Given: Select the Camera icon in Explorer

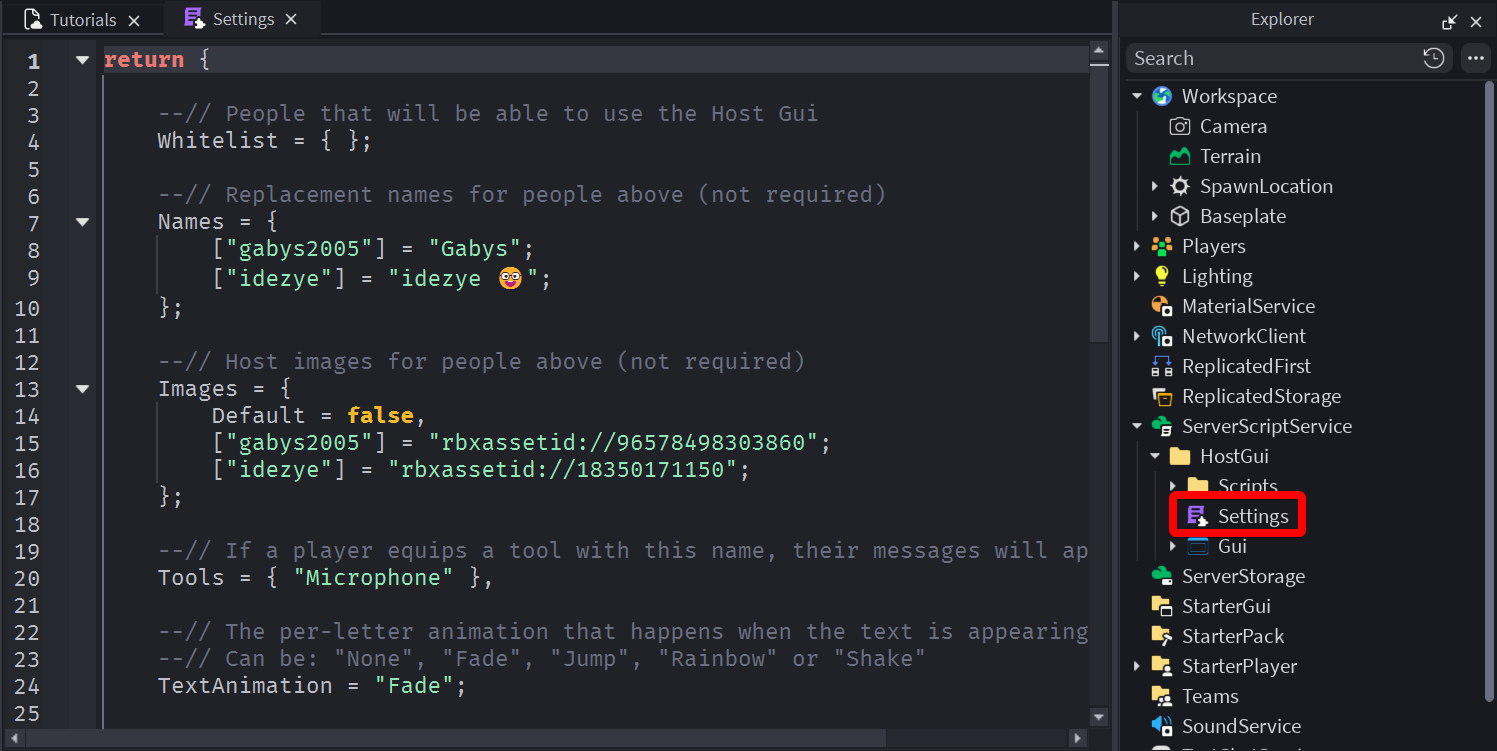Looking at the screenshot, I should point(1180,126).
